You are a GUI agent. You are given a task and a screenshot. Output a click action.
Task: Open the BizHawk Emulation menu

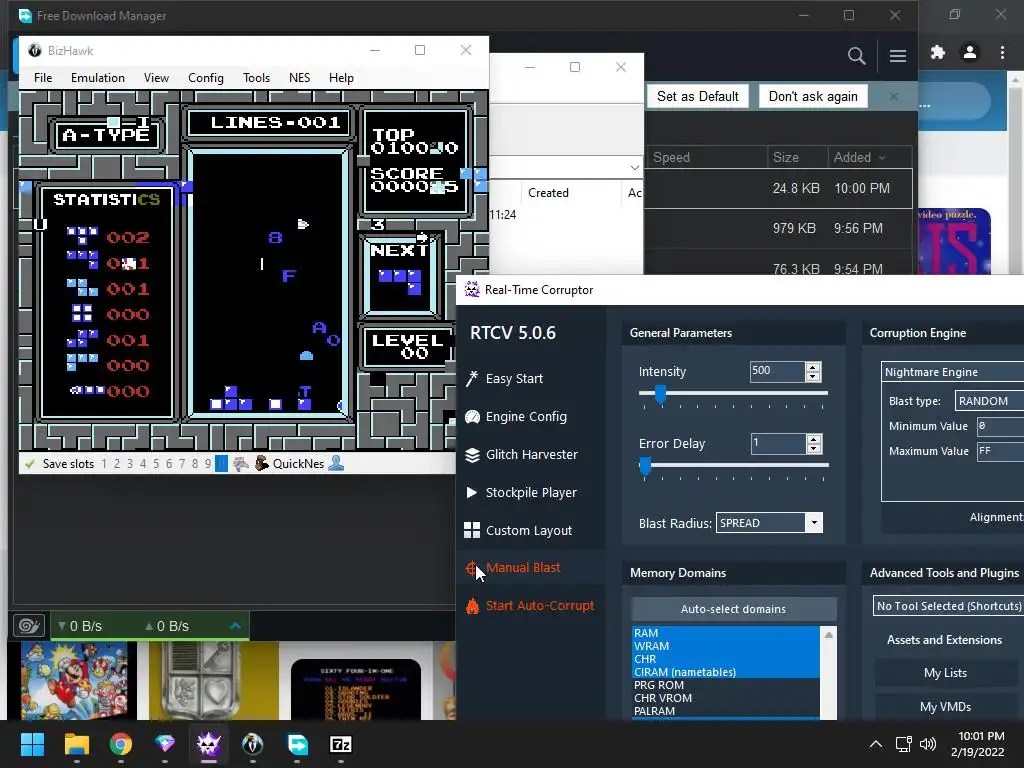(98, 78)
